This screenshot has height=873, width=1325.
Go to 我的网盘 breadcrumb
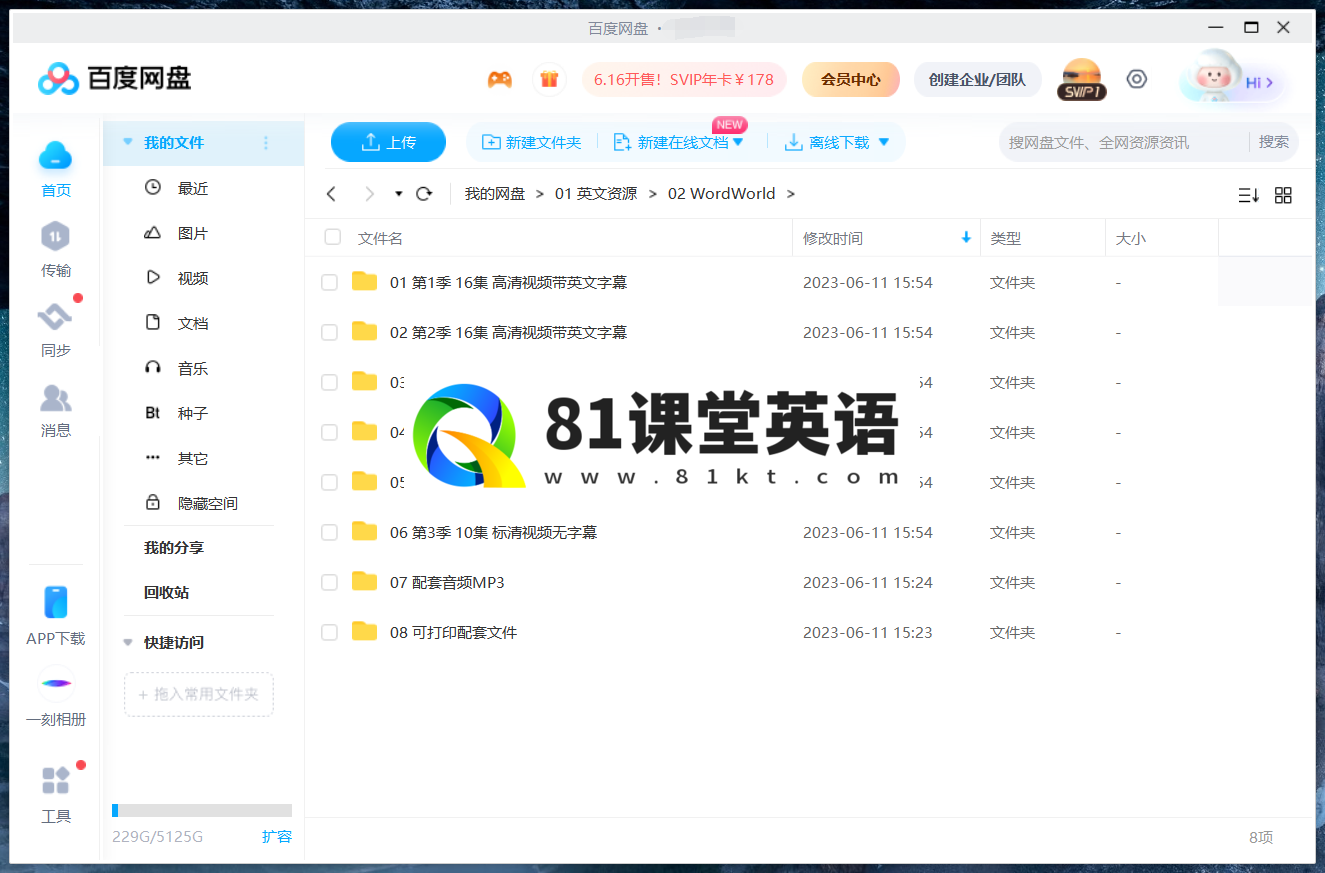click(495, 194)
